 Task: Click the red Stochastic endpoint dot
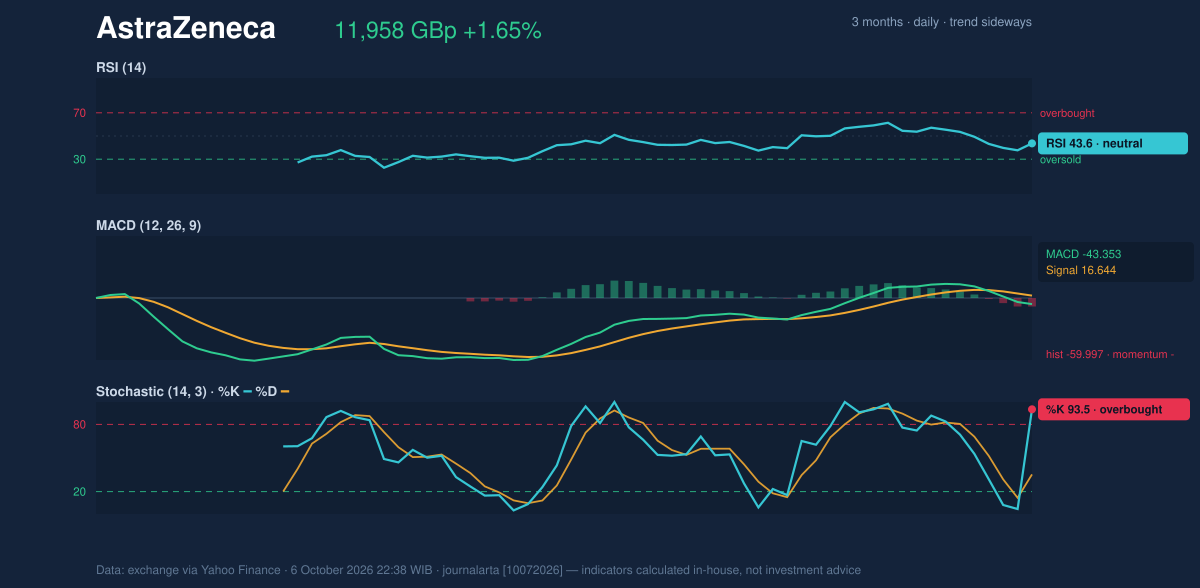click(1032, 409)
